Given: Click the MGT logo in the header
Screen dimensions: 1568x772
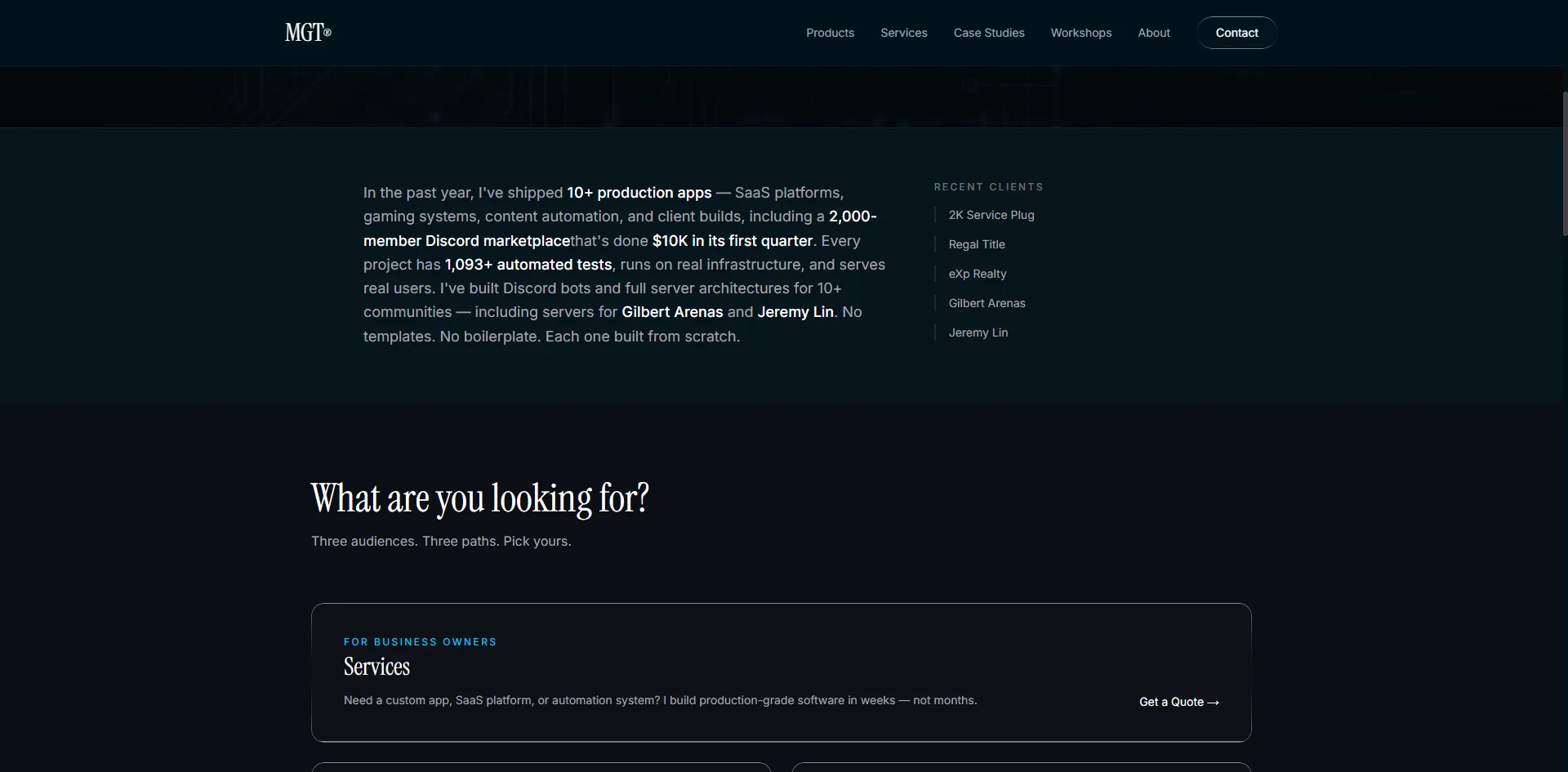Looking at the screenshot, I should (307, 32).
